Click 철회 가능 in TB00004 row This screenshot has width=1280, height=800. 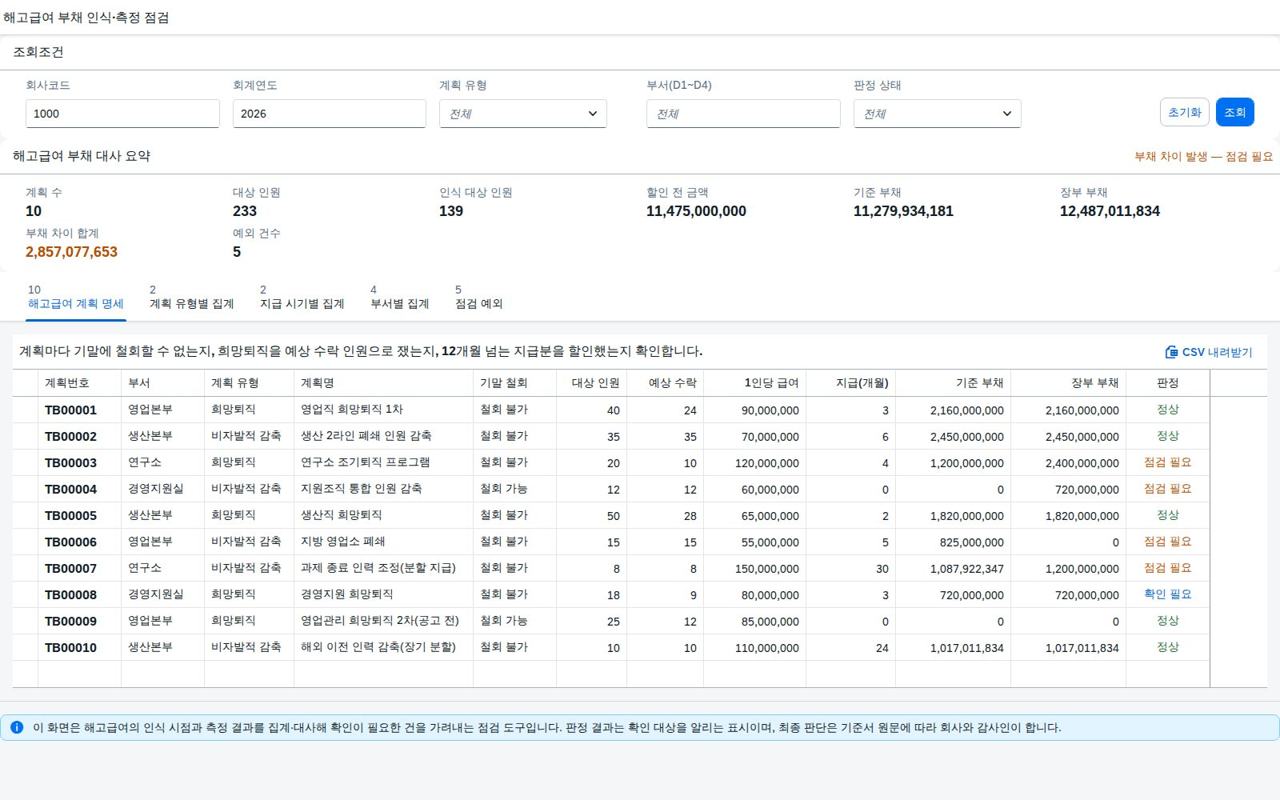(504, 489)
